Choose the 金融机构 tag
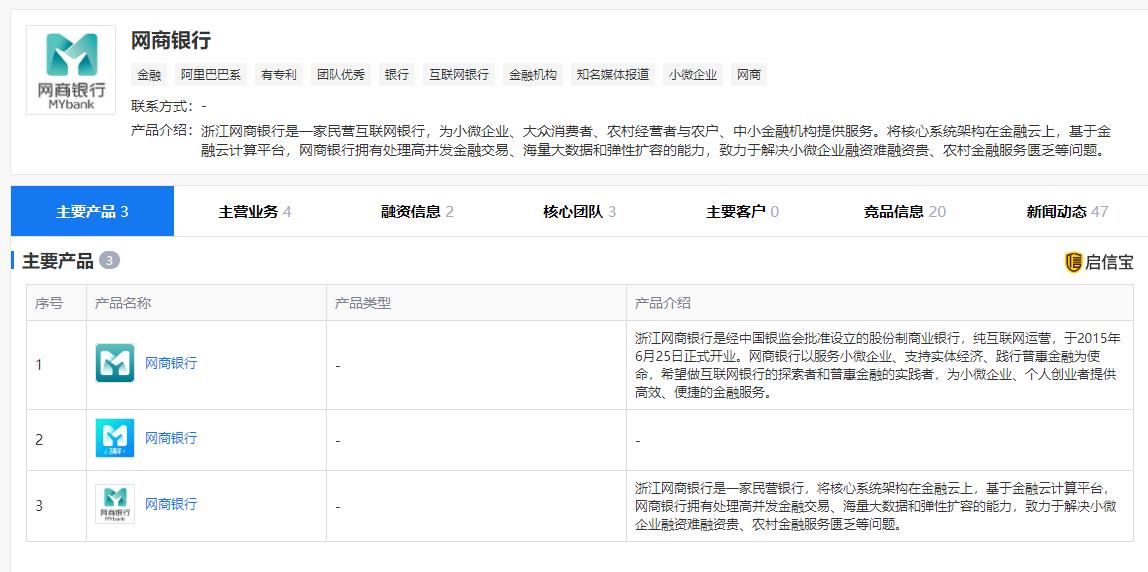Image resolution: width=1148 pixels, height=572 pixels. 533,75
